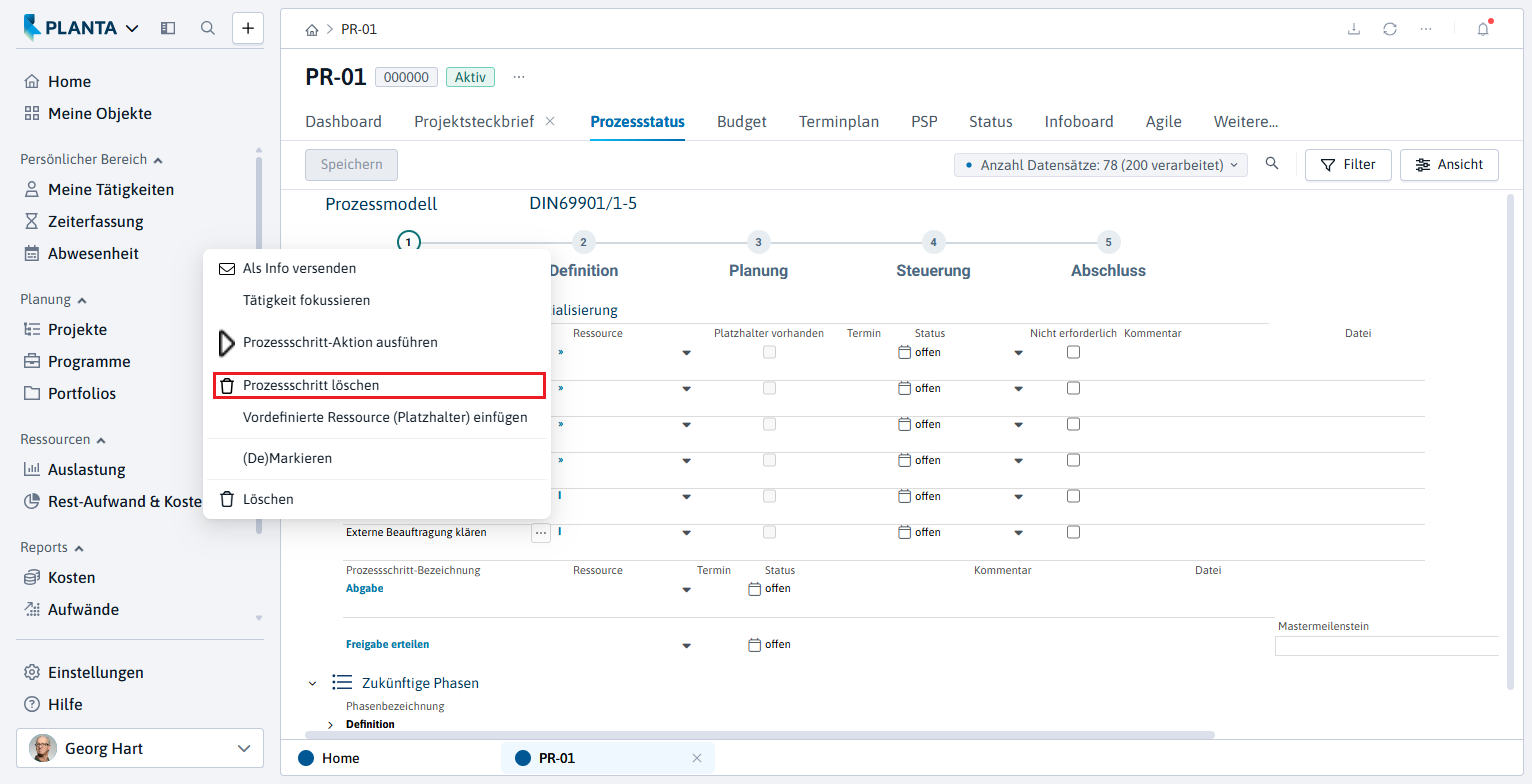Tick Nicht erforderlich checkbox in second row
1532x784 pixels.
pyautogui.click(x=1073, y=388)
